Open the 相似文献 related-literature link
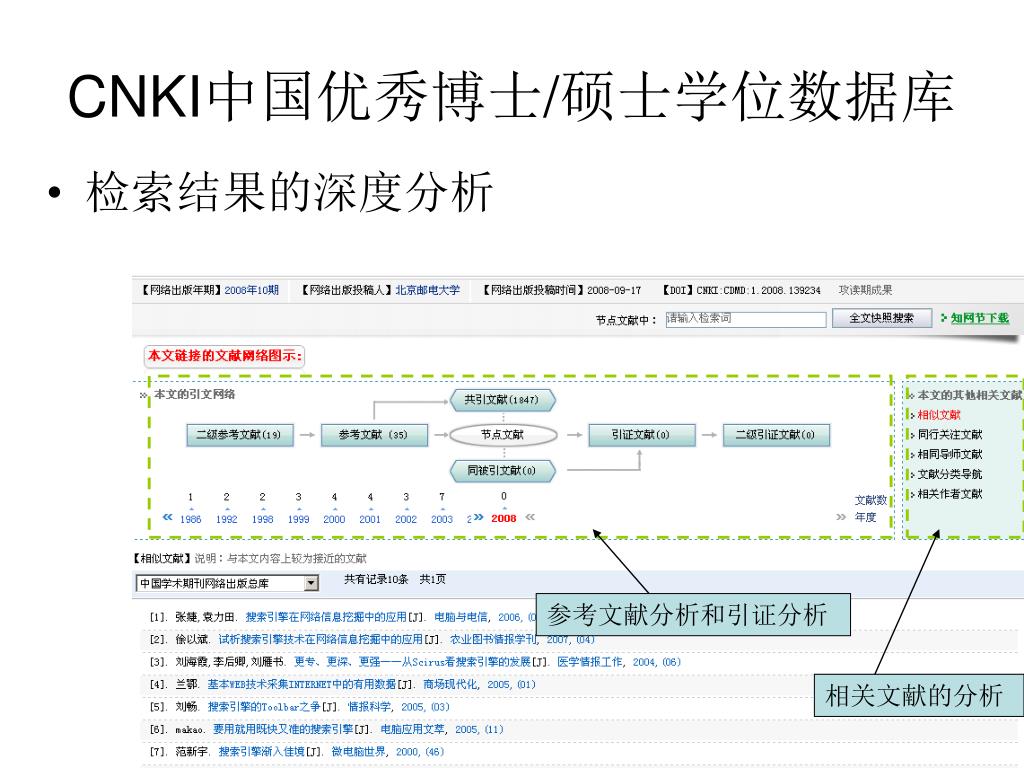Screen dimensions: 1024x768 tap(939, 415)
